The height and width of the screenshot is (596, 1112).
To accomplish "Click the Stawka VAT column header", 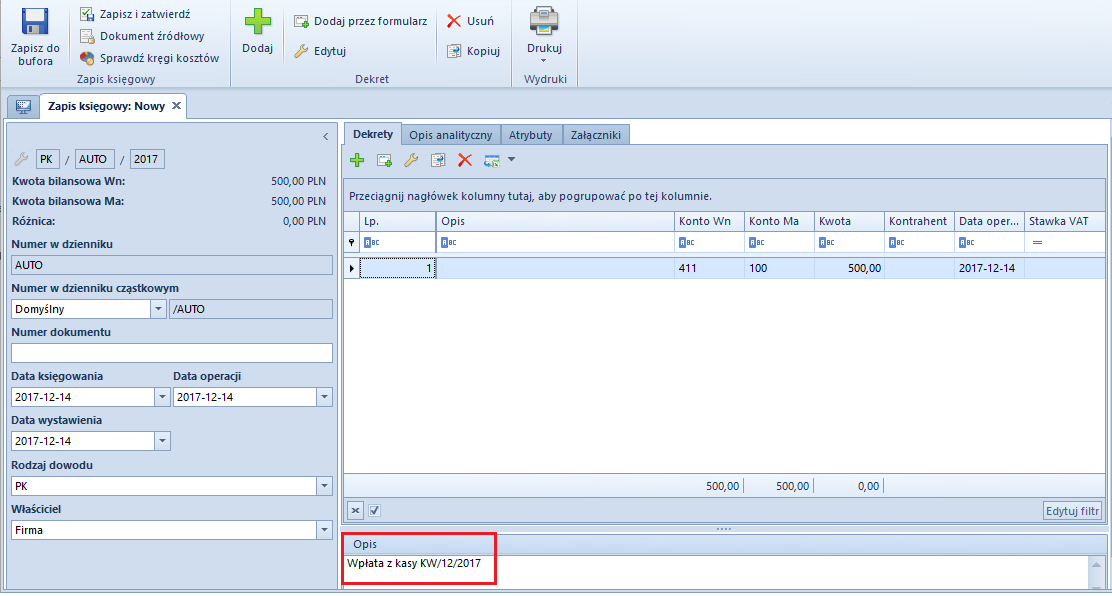I will pos(1066,221).
